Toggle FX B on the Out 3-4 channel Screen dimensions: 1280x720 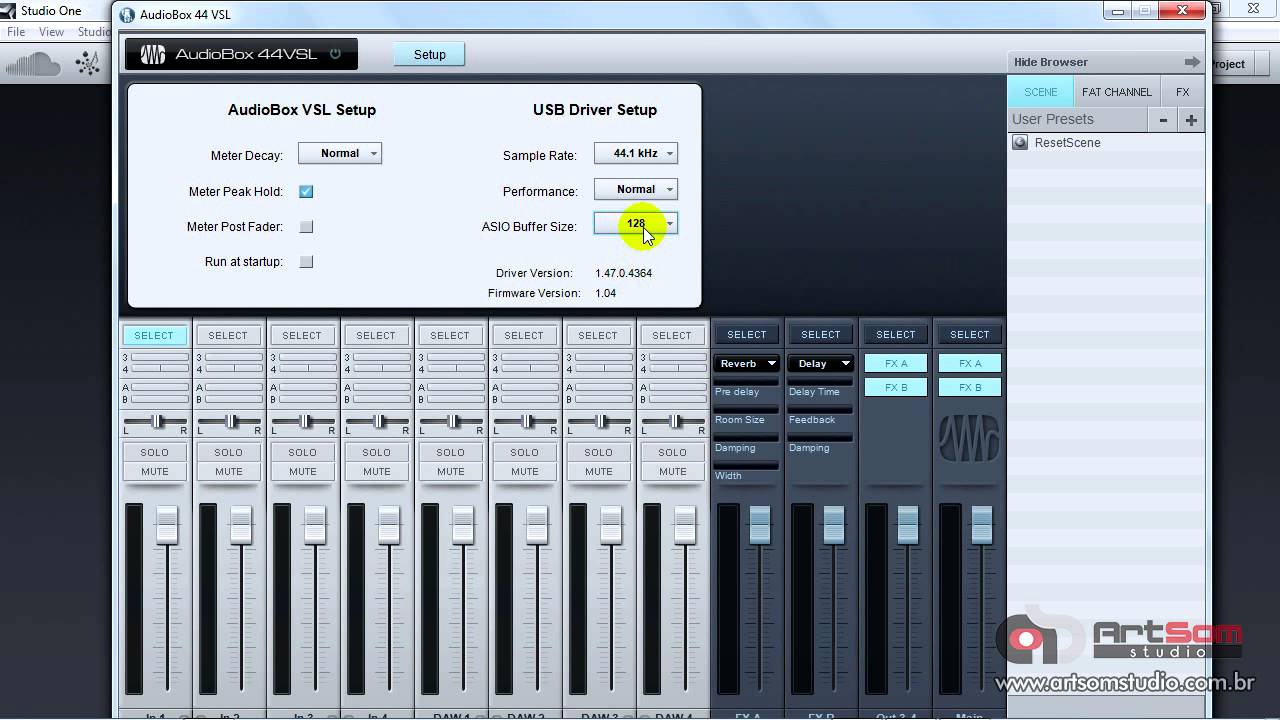click(895, 387)
